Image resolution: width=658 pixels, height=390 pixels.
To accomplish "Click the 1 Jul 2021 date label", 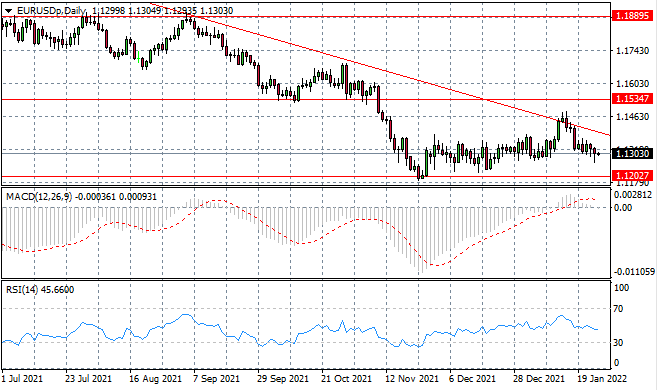I will point(22,379).
